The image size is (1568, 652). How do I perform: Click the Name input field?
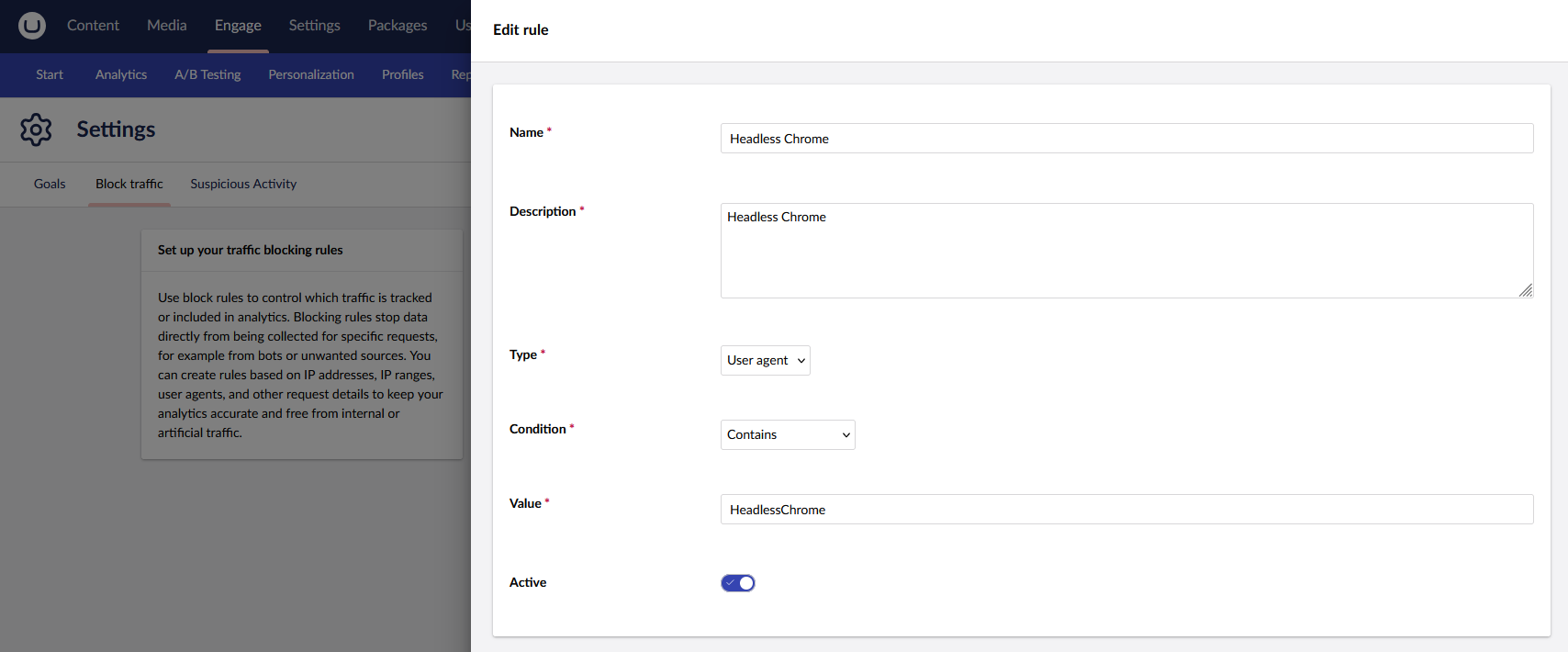click(x=1126, y=139)
